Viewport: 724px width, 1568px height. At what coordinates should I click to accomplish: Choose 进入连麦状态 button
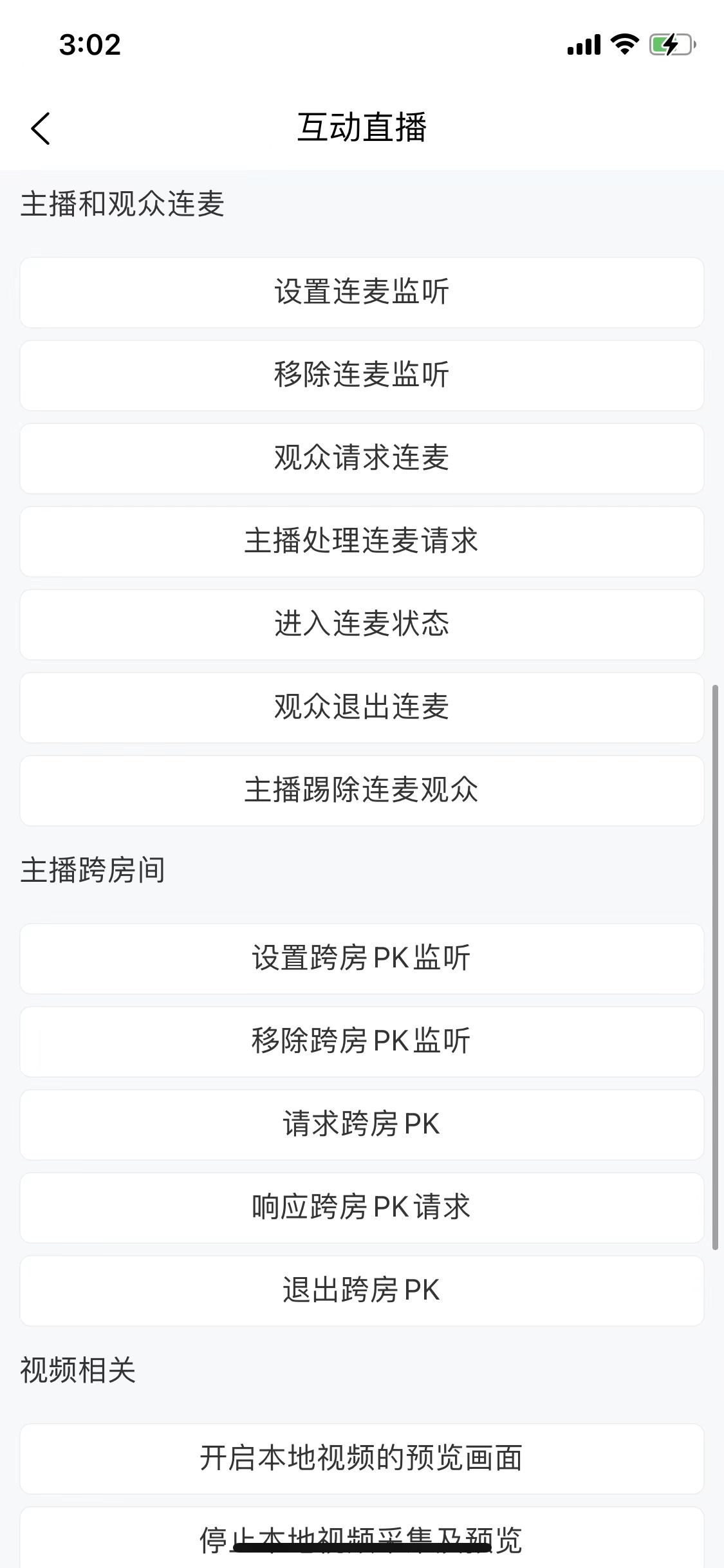[362, 624]
